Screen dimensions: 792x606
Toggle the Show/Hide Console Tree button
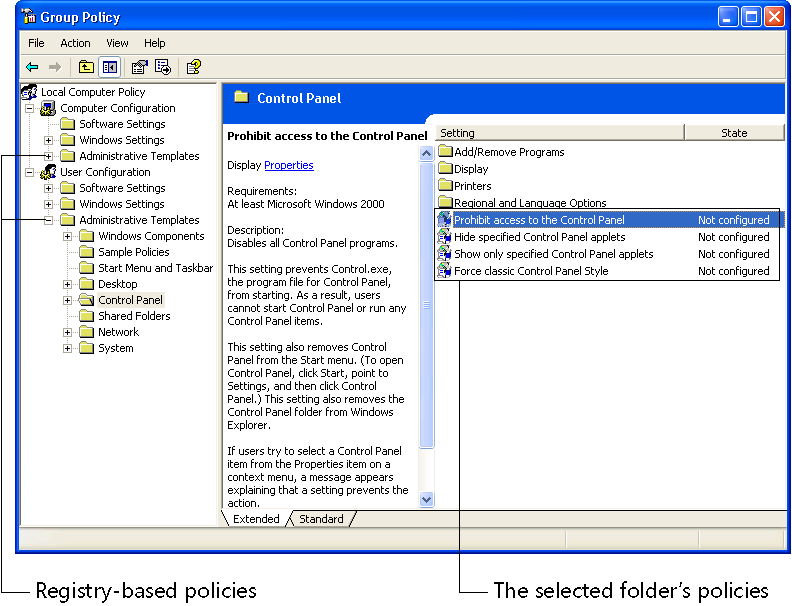[x=110, y=67]
